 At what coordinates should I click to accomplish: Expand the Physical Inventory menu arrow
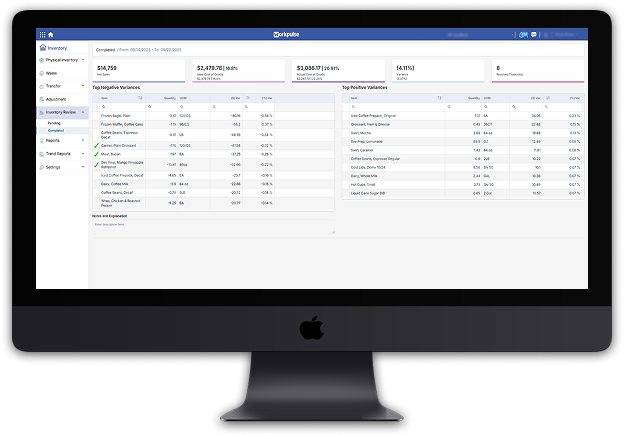point(83,60)
